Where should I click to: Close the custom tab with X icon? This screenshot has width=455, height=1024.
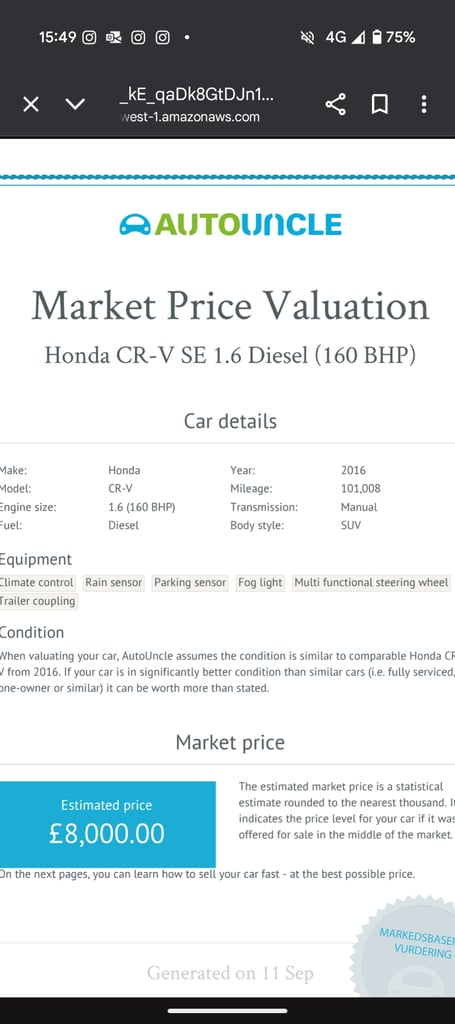pyautogui.click(x=31, y=104)
